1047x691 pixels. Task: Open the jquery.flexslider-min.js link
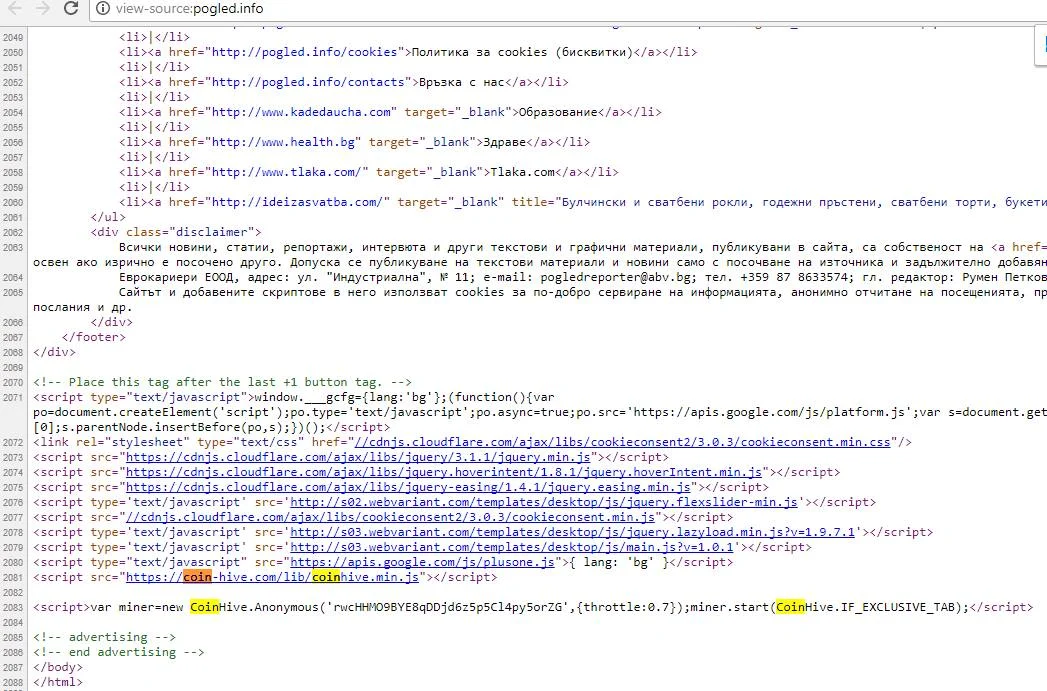tap(544, 502)
